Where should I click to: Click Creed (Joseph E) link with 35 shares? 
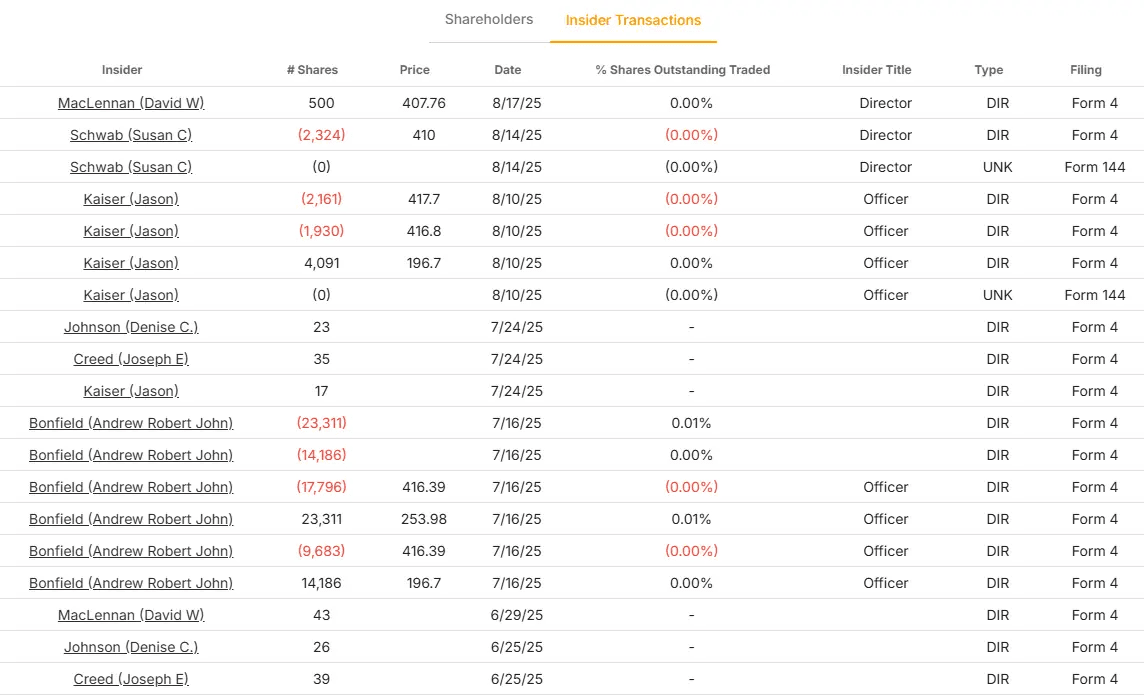(131, 359)
